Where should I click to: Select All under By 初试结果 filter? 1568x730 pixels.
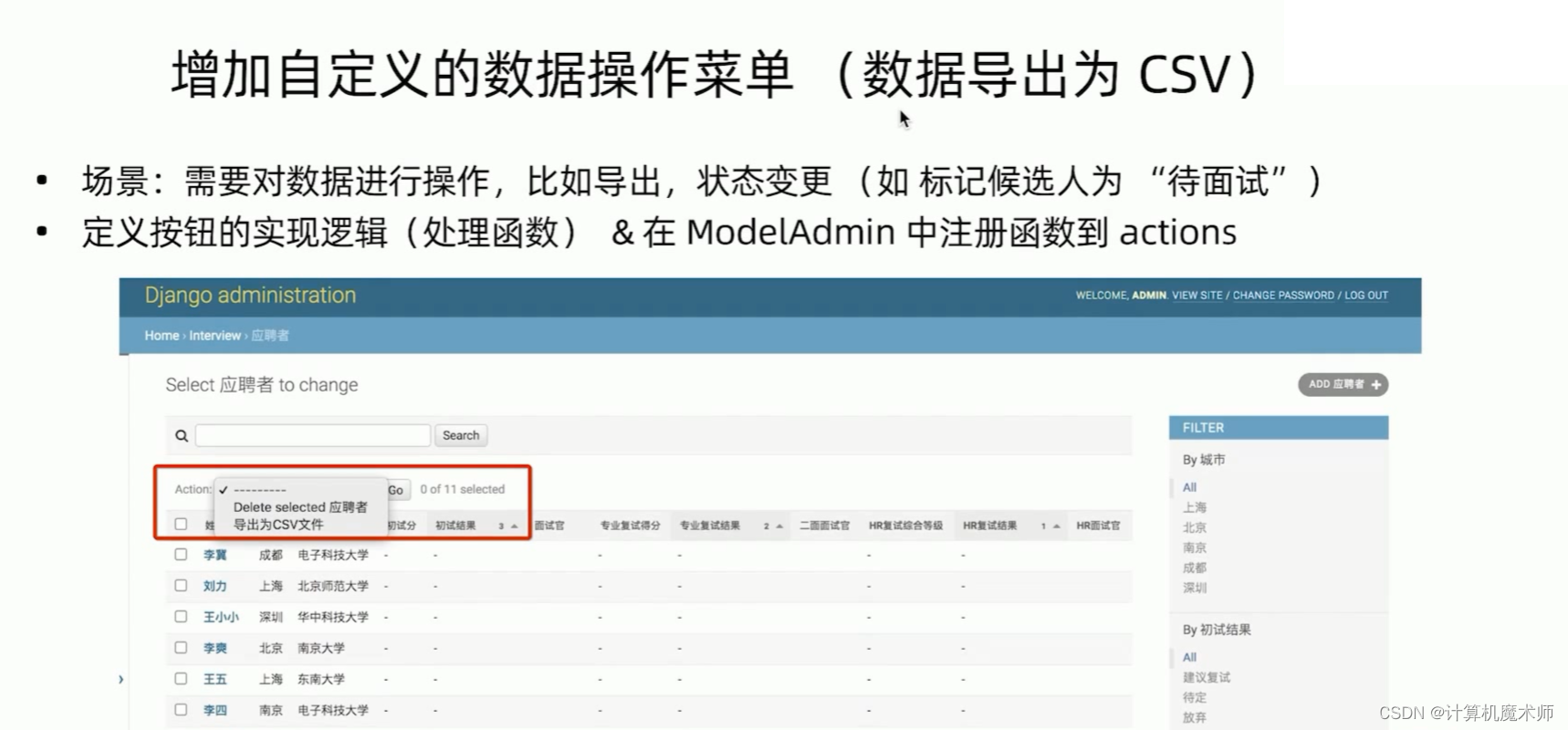pos(1189,657)
